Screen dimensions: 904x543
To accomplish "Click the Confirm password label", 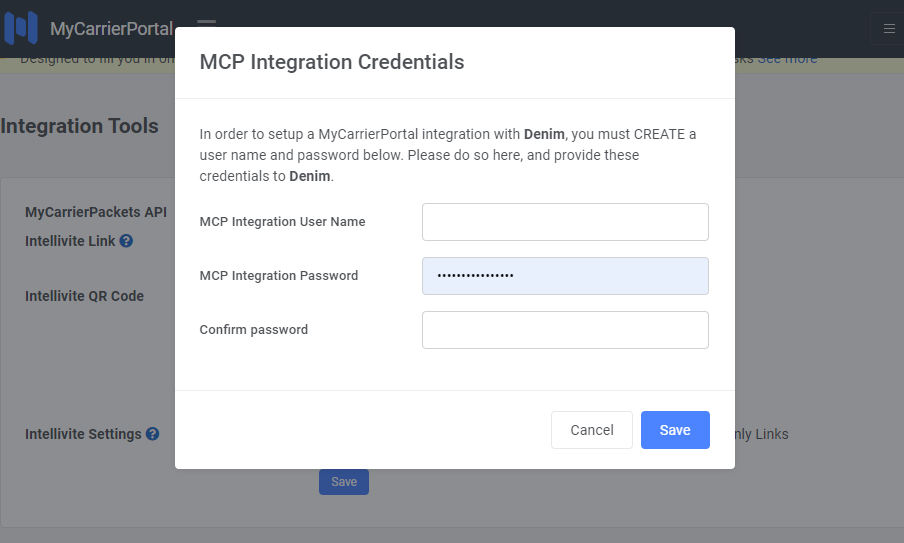I will (x=254, y=330).
